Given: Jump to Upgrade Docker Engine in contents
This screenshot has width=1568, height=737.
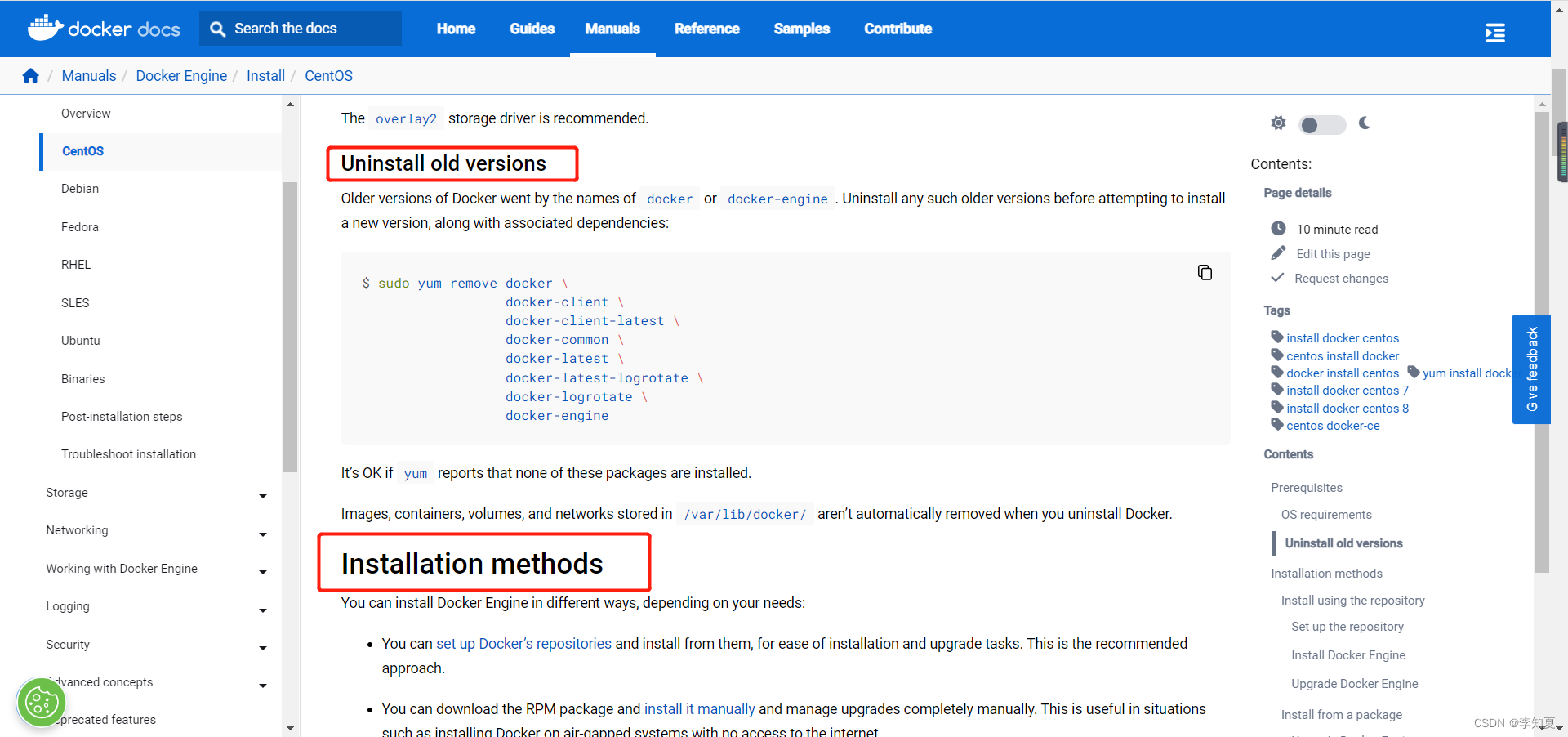Looking at the screenshot, I should [1354, 684].
